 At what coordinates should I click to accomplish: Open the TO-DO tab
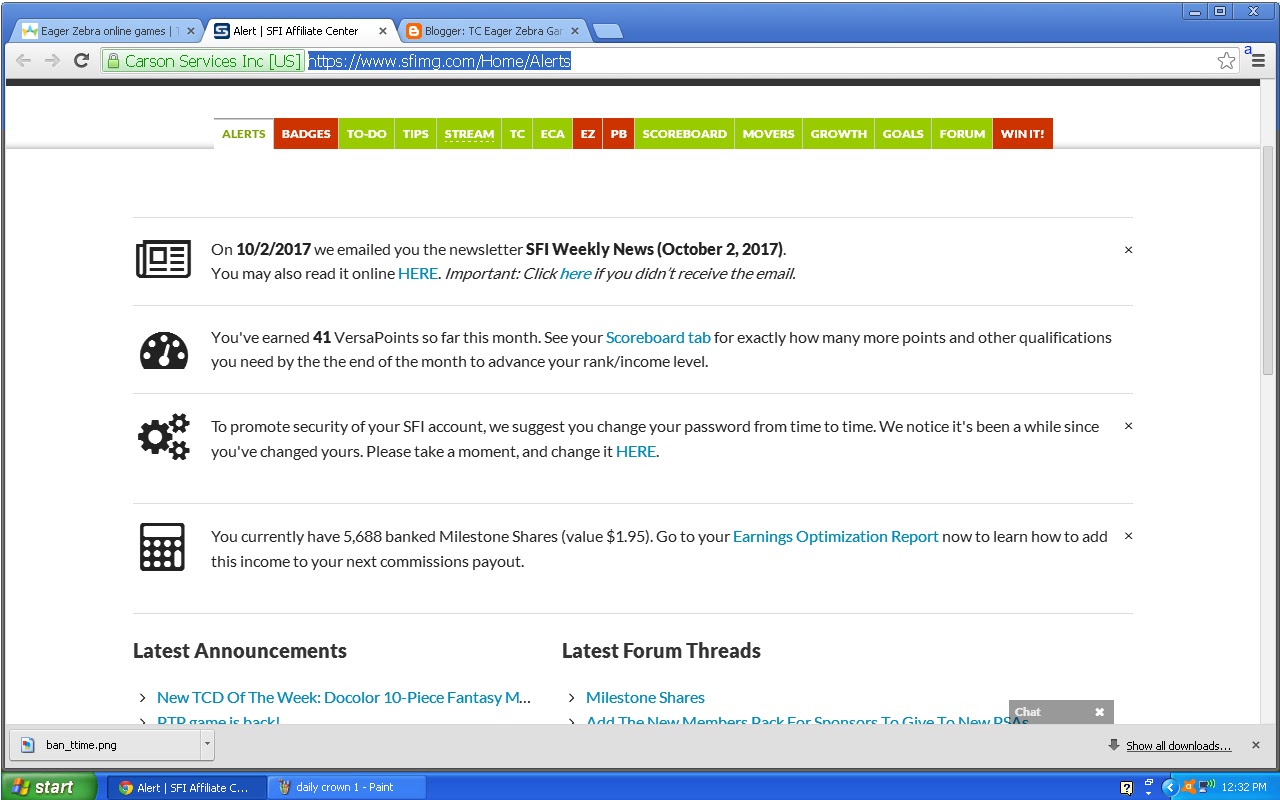(366, 134)
